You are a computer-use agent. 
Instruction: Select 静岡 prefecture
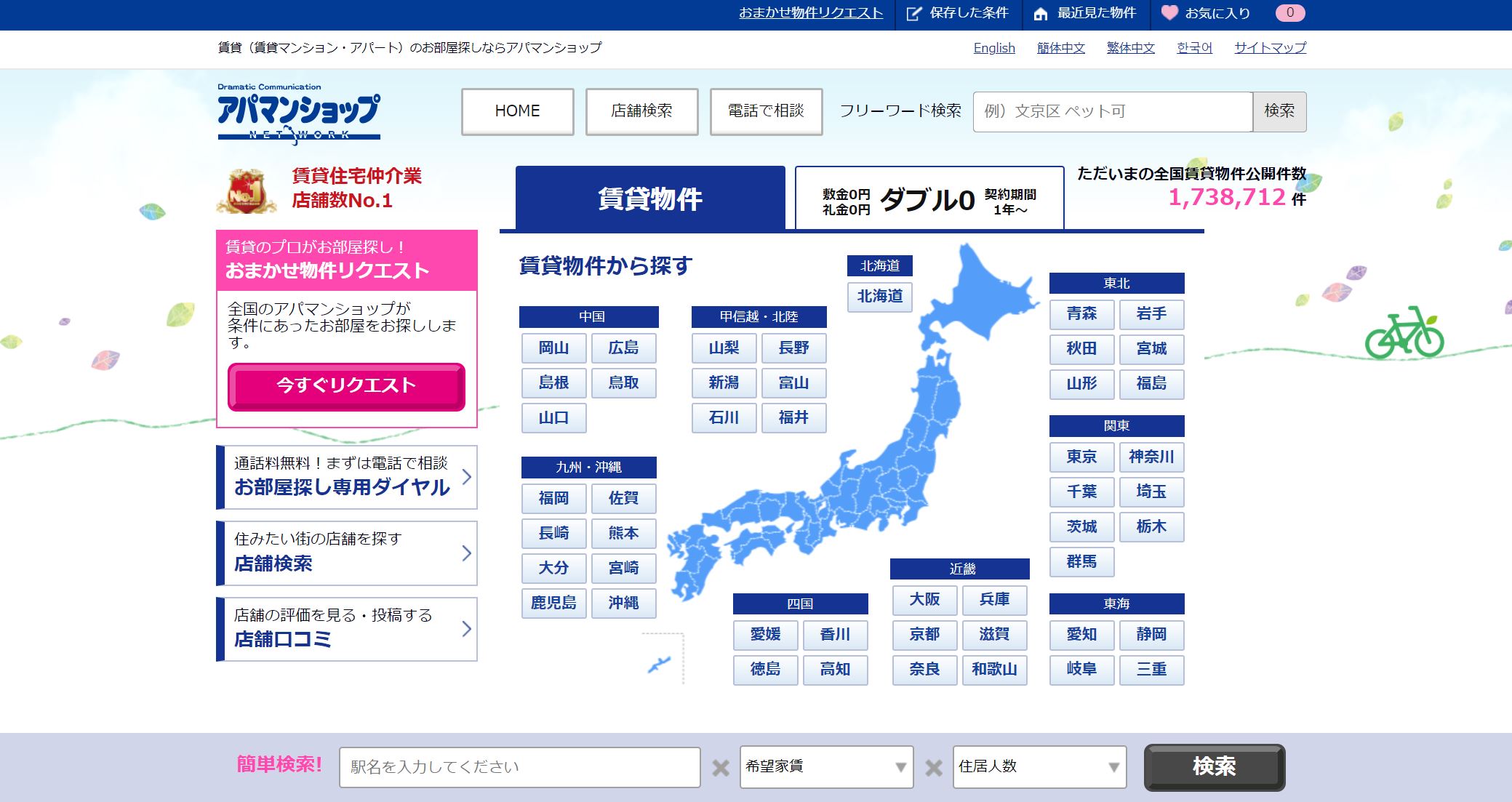1151,634
